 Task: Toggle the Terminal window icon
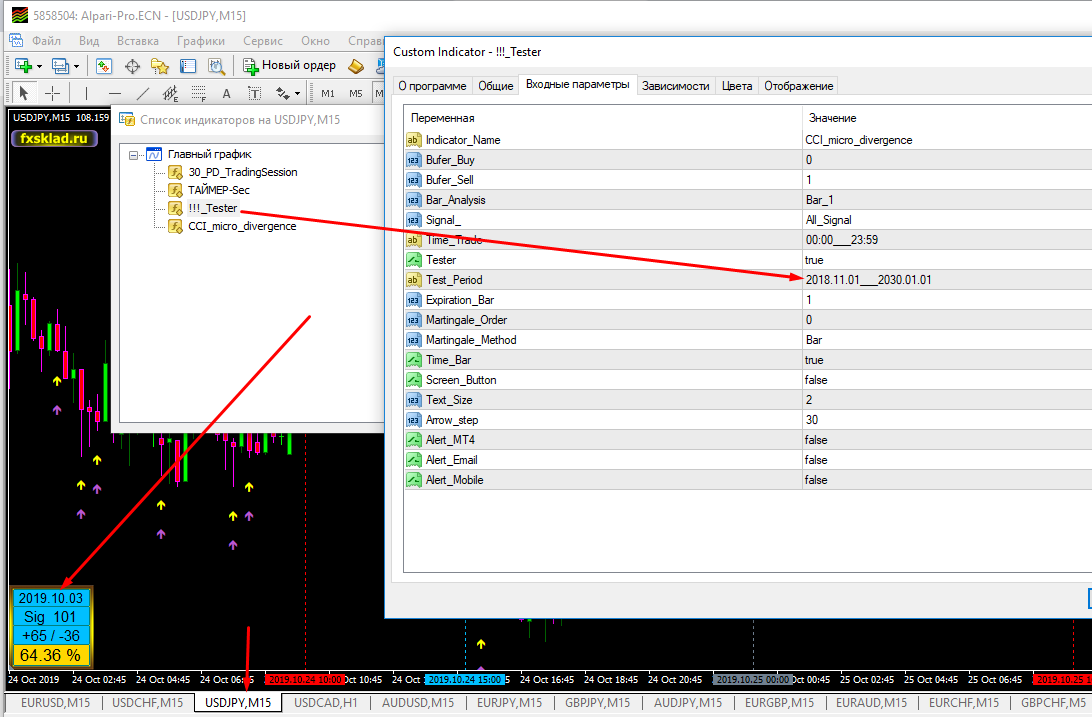click(188, 66)
